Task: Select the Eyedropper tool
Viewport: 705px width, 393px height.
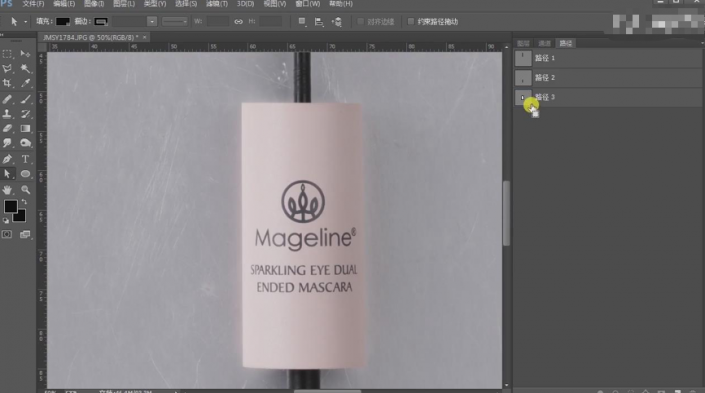Action: (x=25, y=83)
